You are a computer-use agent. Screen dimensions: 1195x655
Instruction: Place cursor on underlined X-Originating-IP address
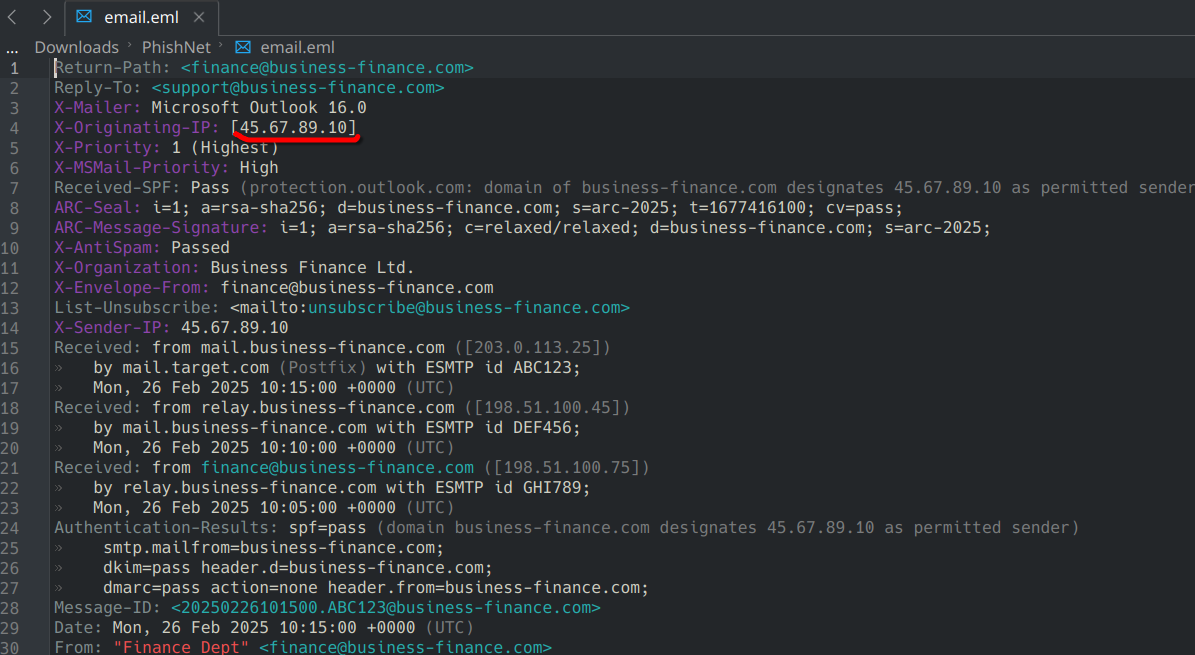tap(294, 128)
